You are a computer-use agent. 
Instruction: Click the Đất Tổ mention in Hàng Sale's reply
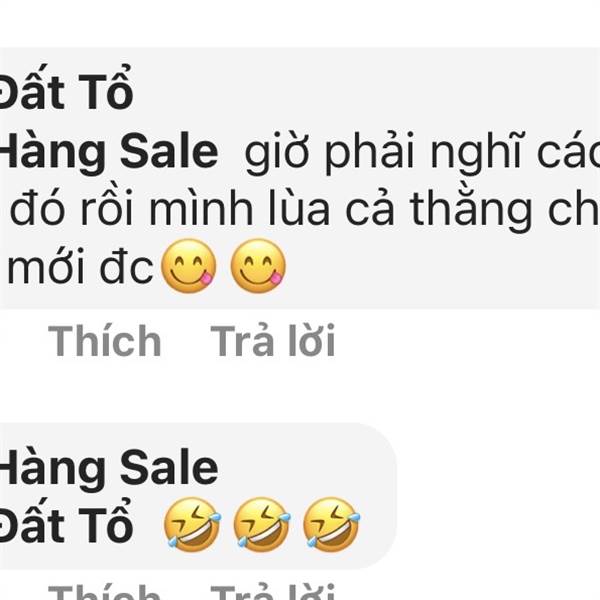(65, 524)
